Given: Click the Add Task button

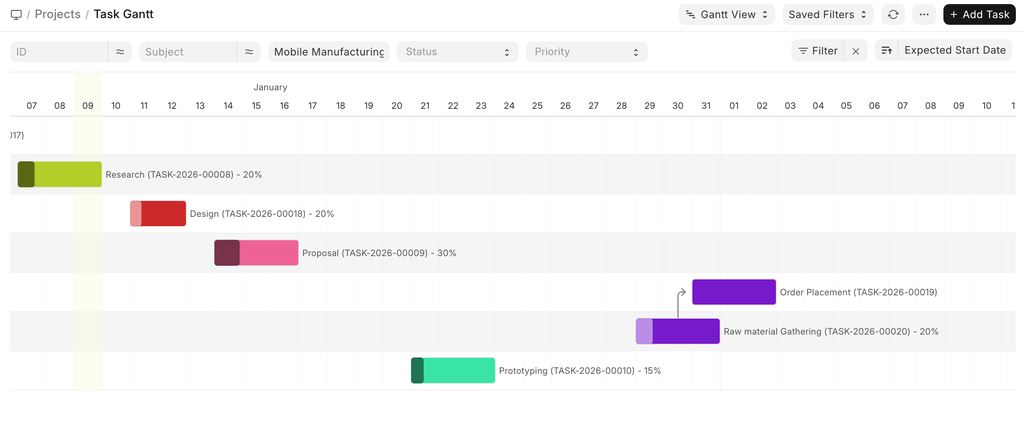Looking at the screenshot, I should tap(979, 15).
